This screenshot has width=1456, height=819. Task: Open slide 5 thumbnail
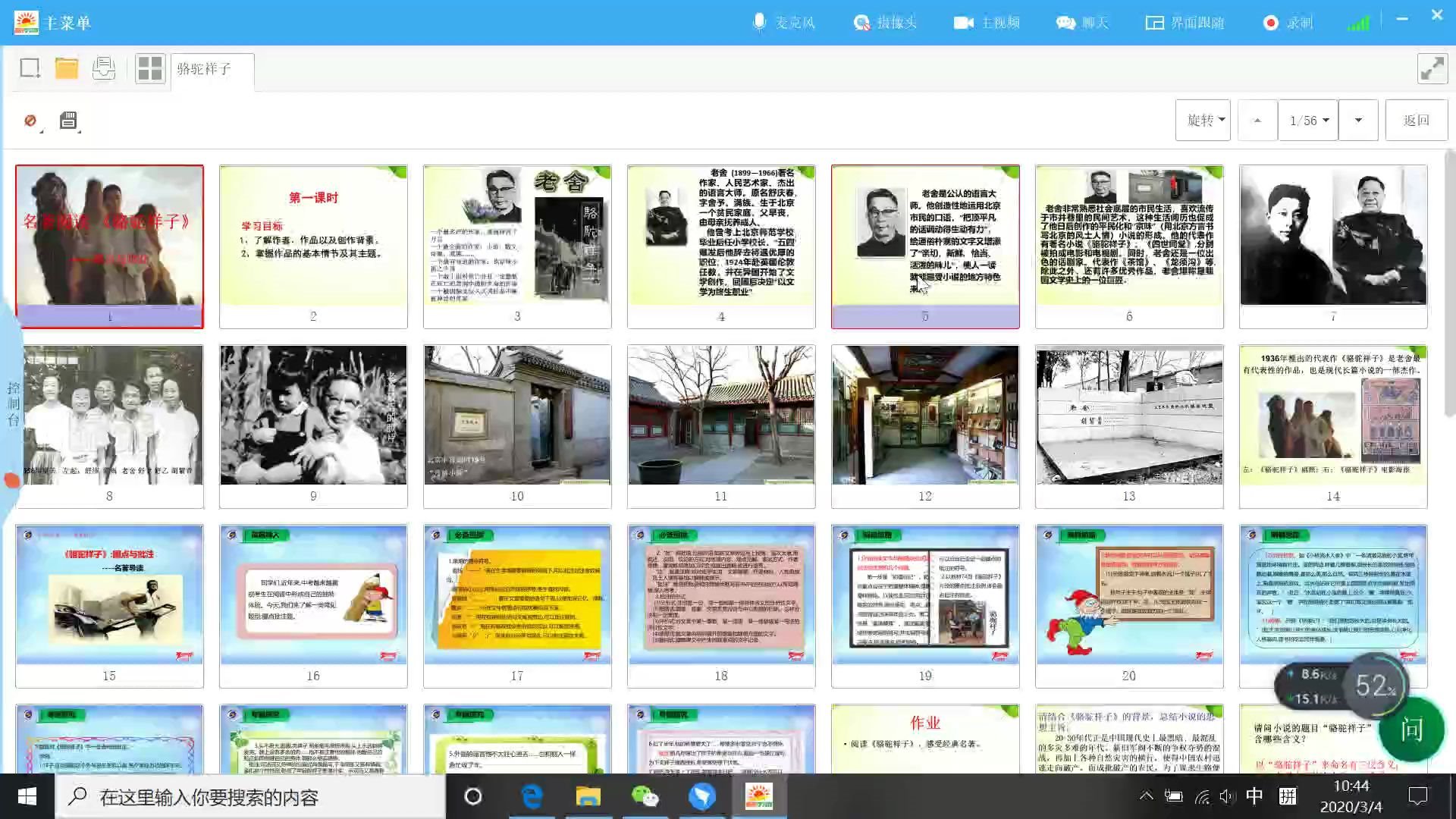click(925, 246)
